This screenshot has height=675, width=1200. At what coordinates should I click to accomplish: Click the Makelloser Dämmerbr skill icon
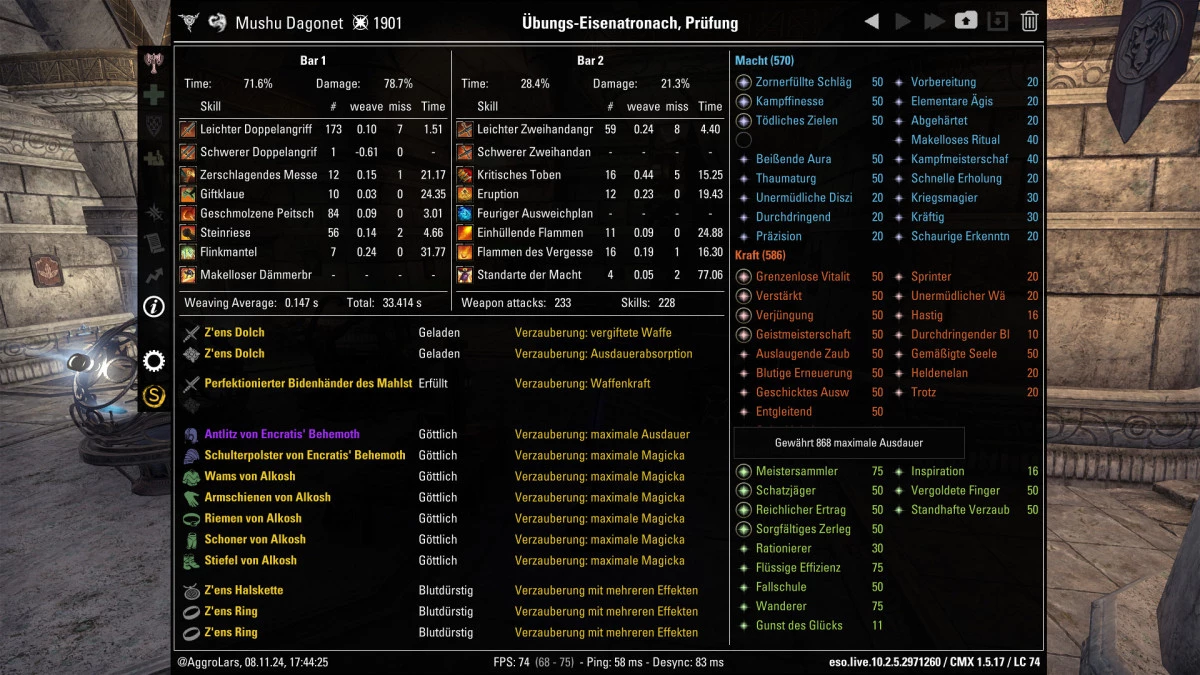(x=187, y=275)
